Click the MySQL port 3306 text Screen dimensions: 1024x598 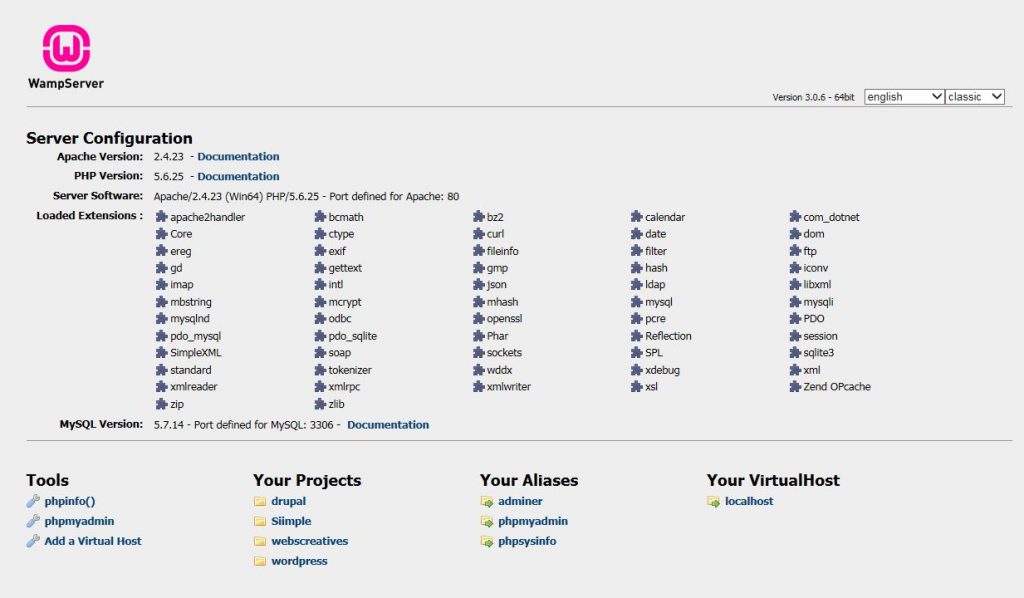[x=321, y=425]
